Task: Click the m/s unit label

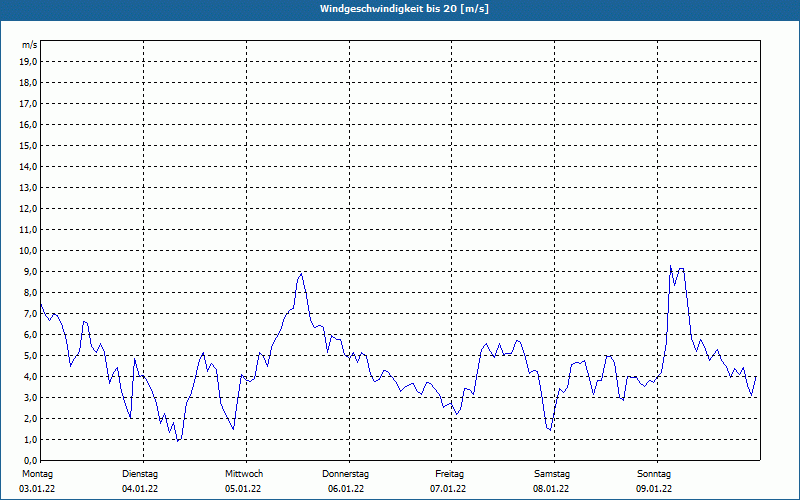Action: coord(30,45)
